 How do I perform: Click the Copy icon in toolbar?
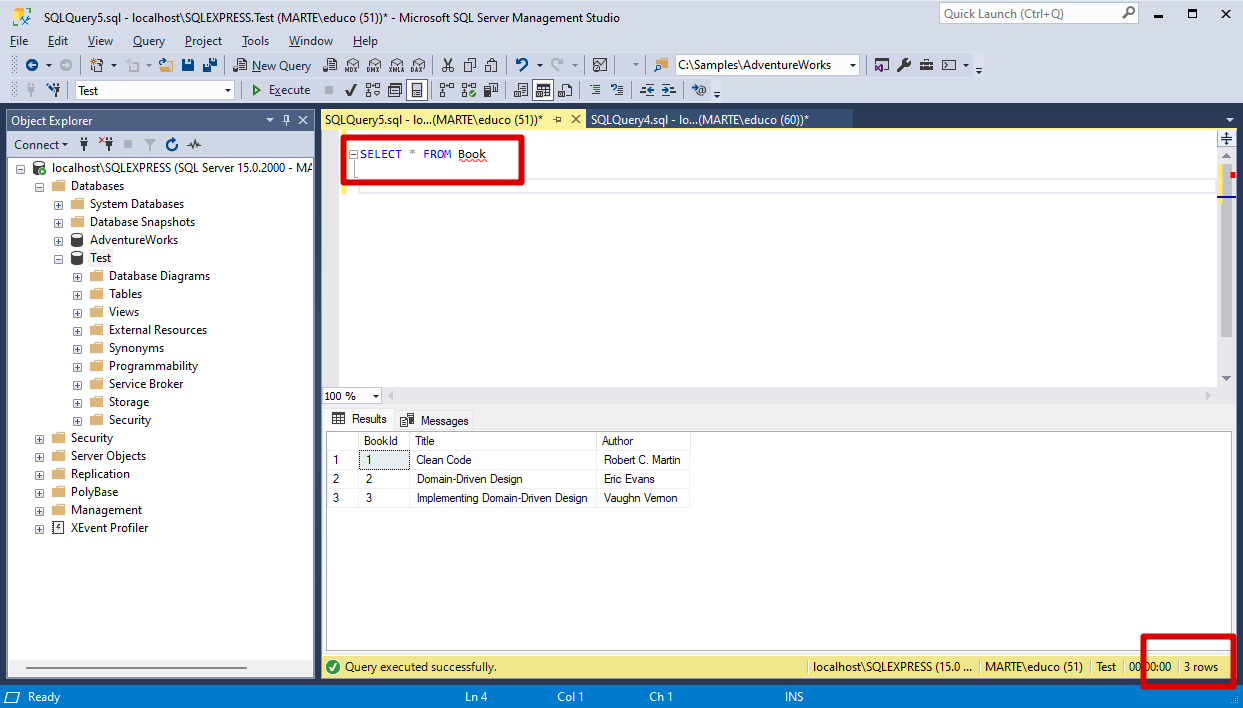[x=469, y=65]
